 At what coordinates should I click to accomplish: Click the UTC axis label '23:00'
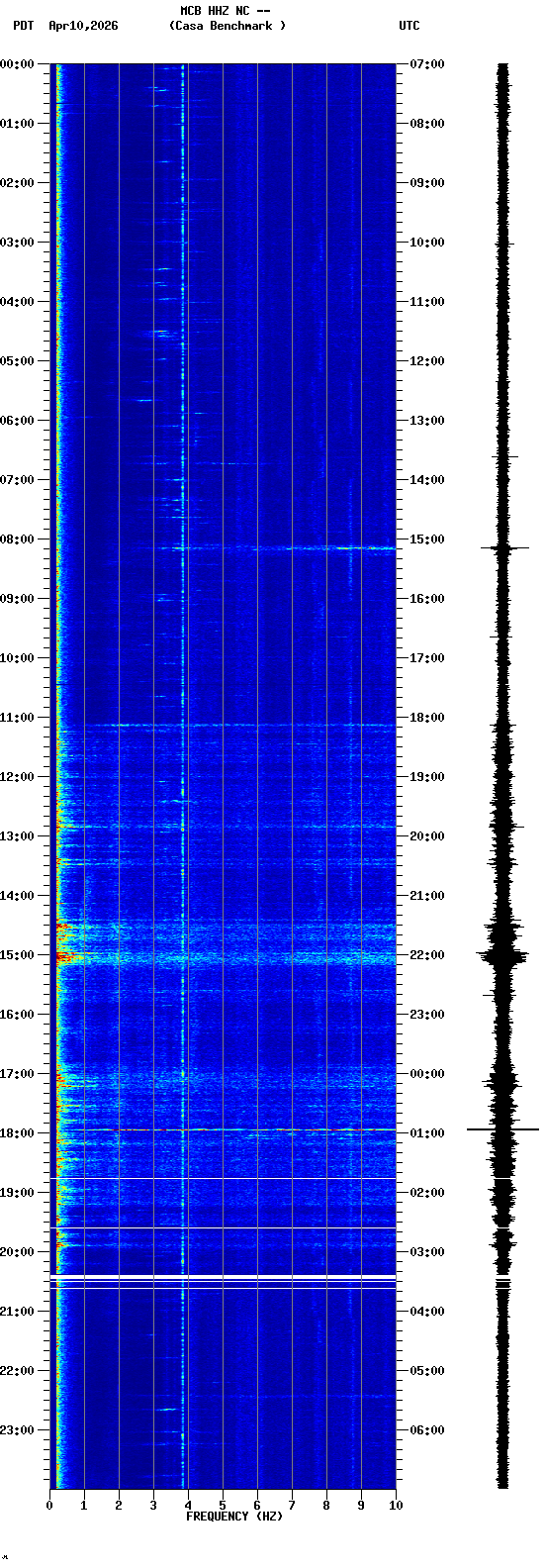point(427,1015)
